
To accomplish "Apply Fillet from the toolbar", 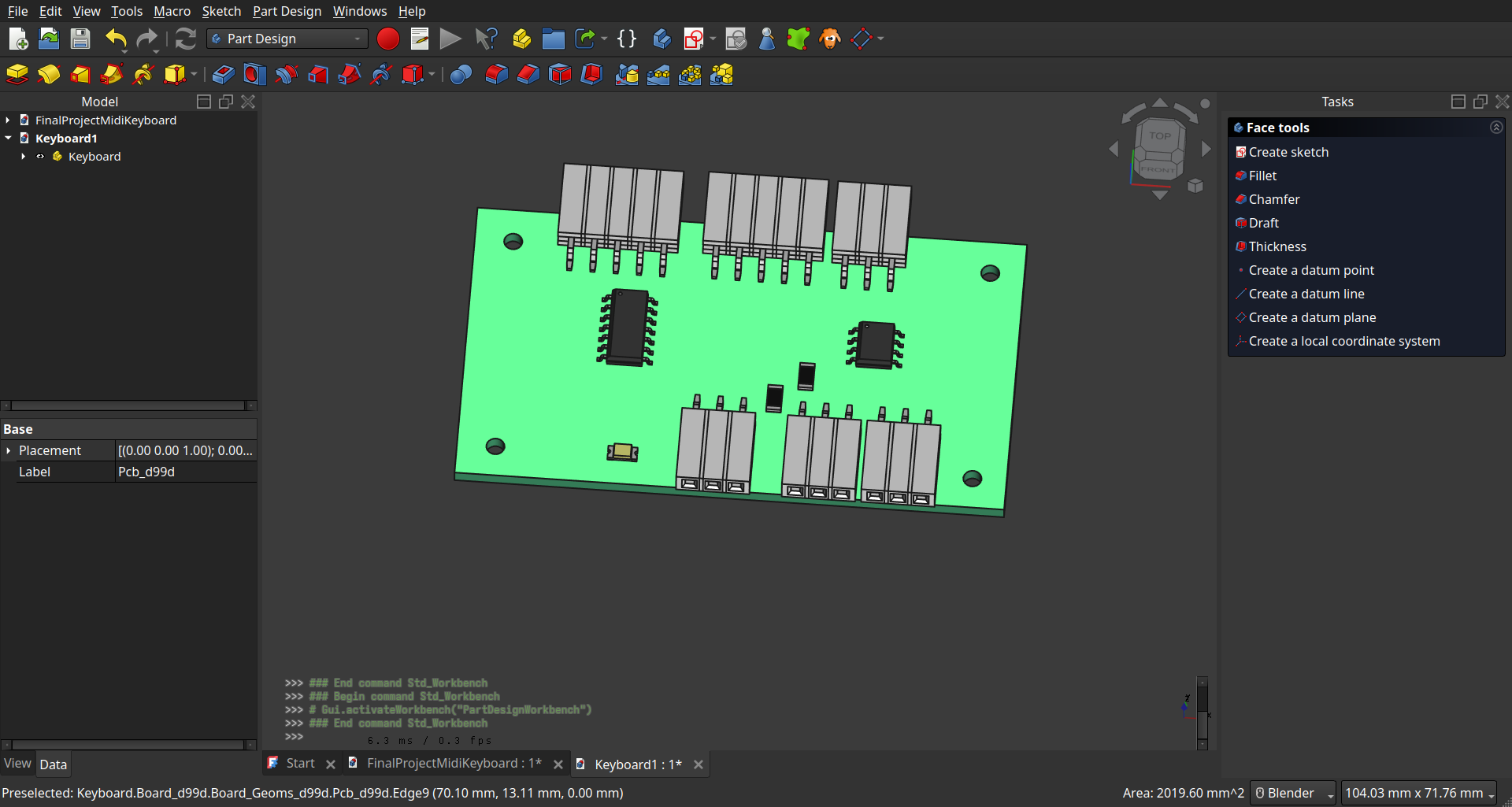I will point(496,75).
